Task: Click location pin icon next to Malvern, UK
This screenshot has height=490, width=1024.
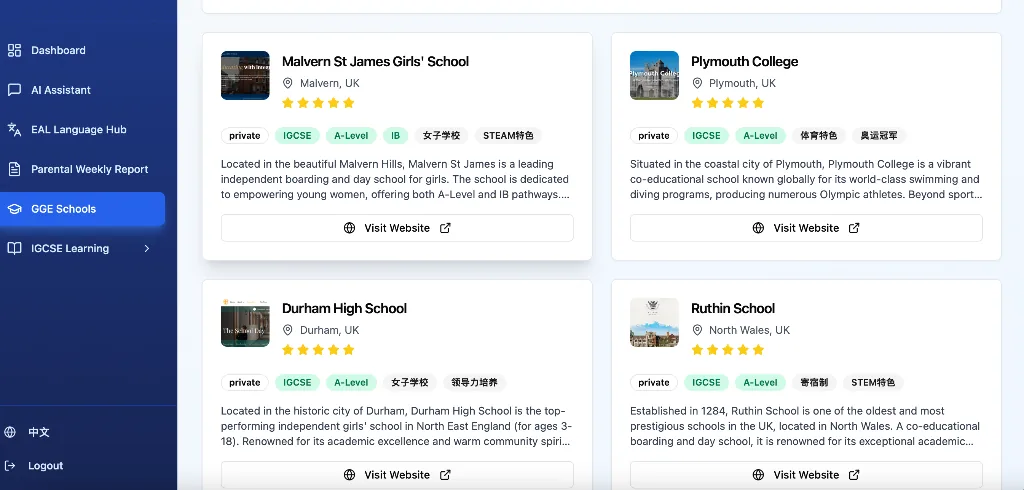Action: (287, 83)
